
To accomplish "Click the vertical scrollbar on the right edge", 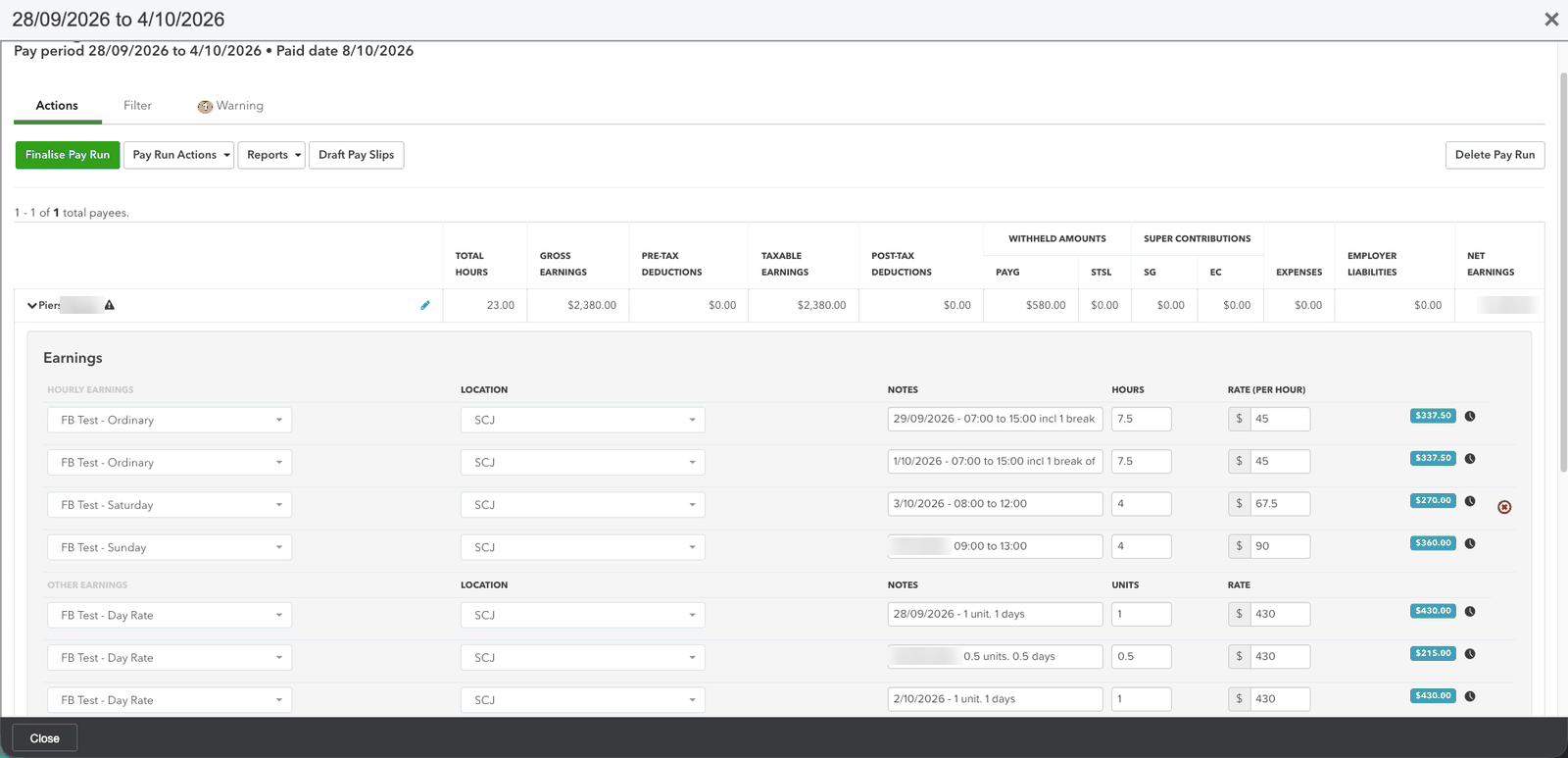I will (x=1562, y=275).
